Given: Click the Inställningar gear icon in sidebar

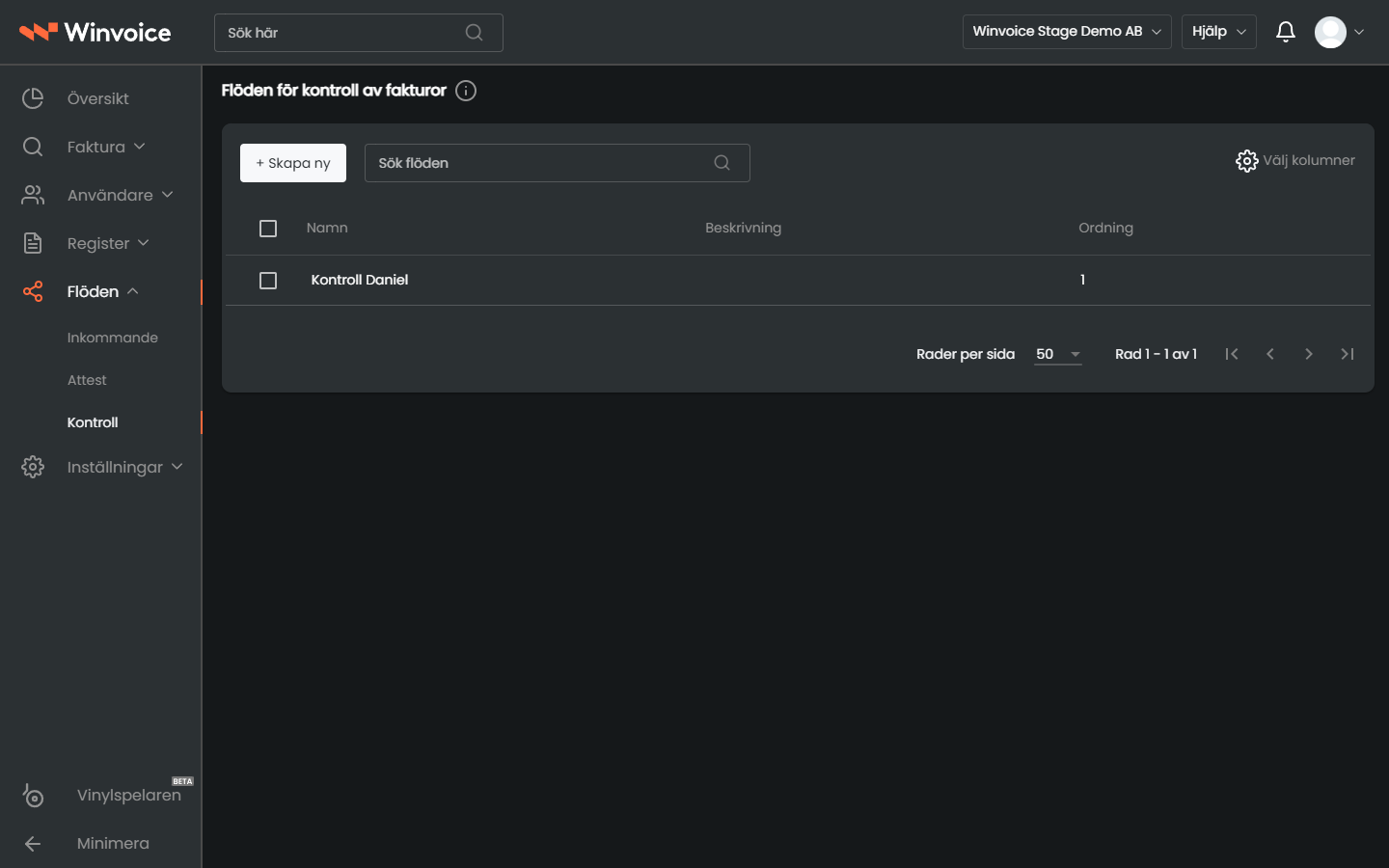Looking at the screenshot, I should 33,467.
